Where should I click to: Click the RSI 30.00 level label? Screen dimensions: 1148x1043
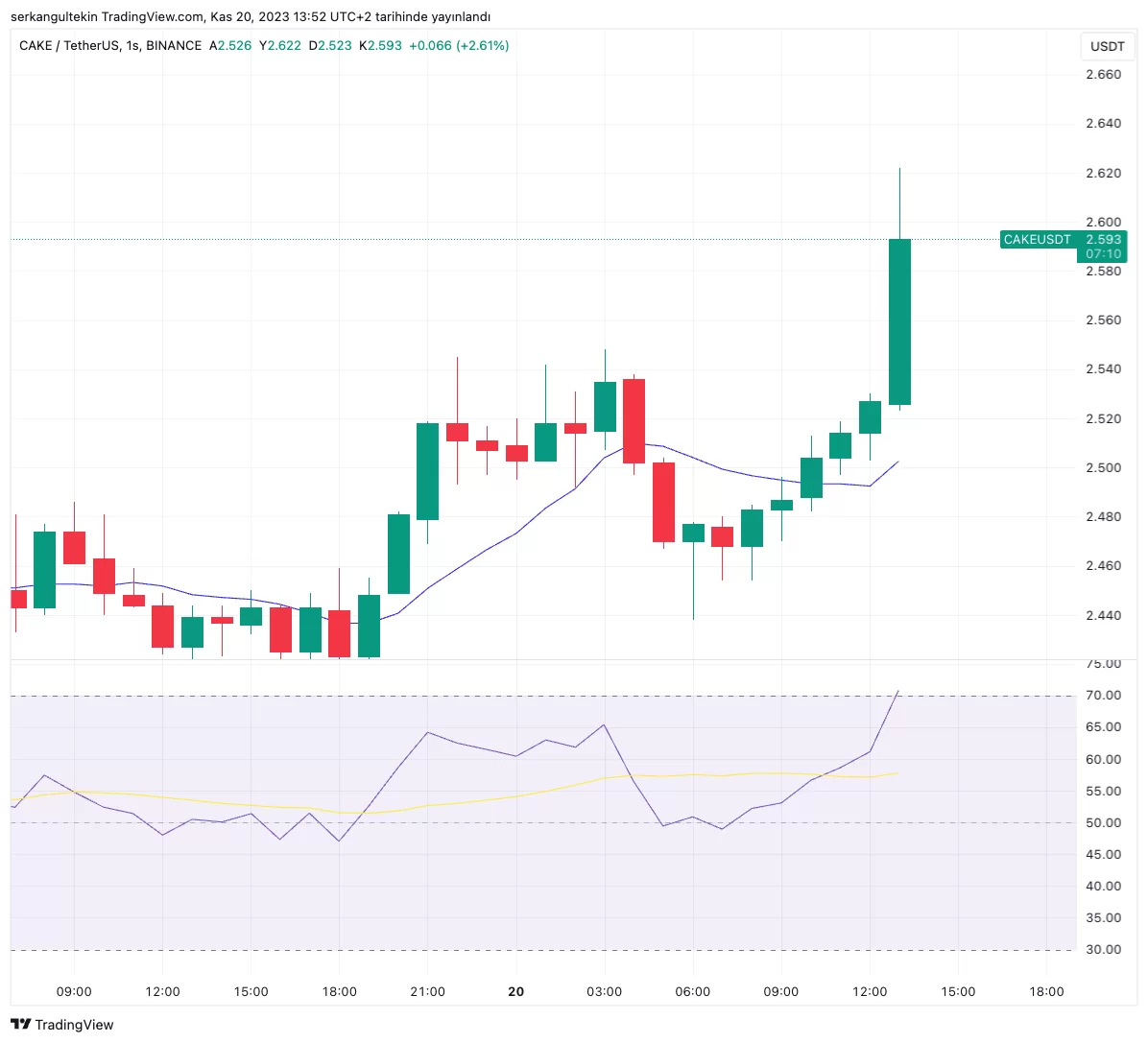[x=1103, y=949]
